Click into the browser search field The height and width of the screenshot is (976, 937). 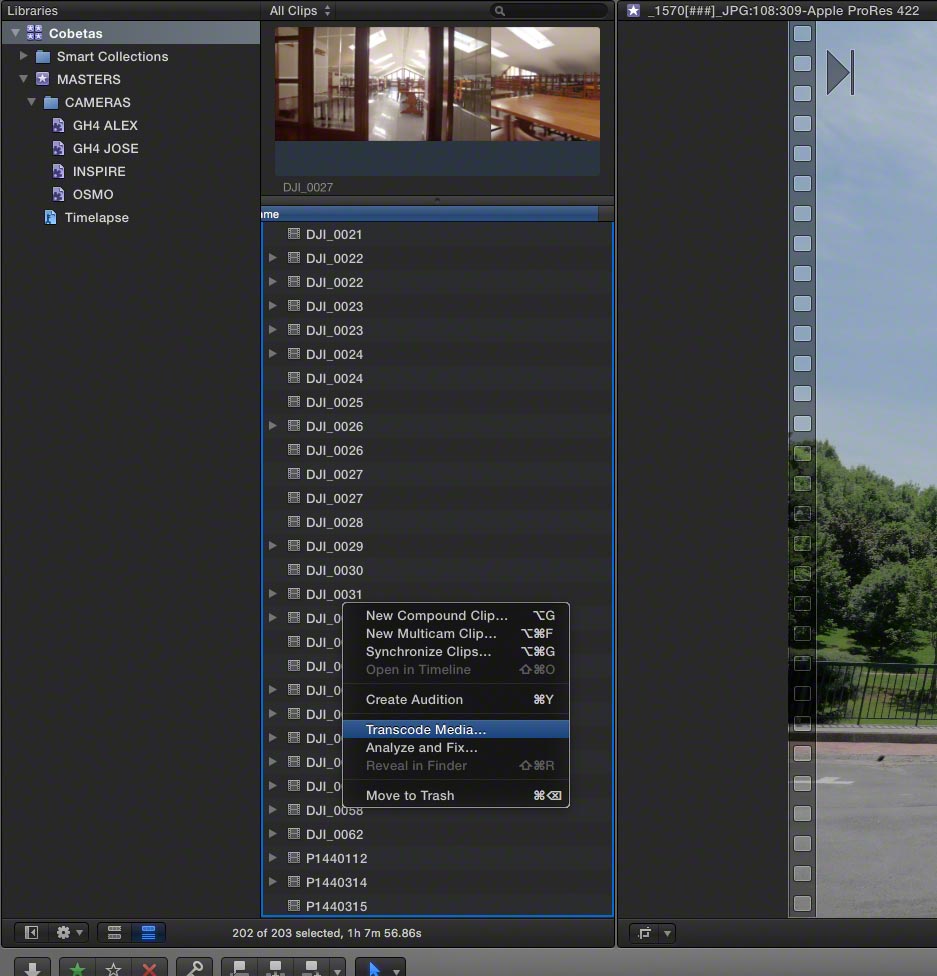point(548,11)
